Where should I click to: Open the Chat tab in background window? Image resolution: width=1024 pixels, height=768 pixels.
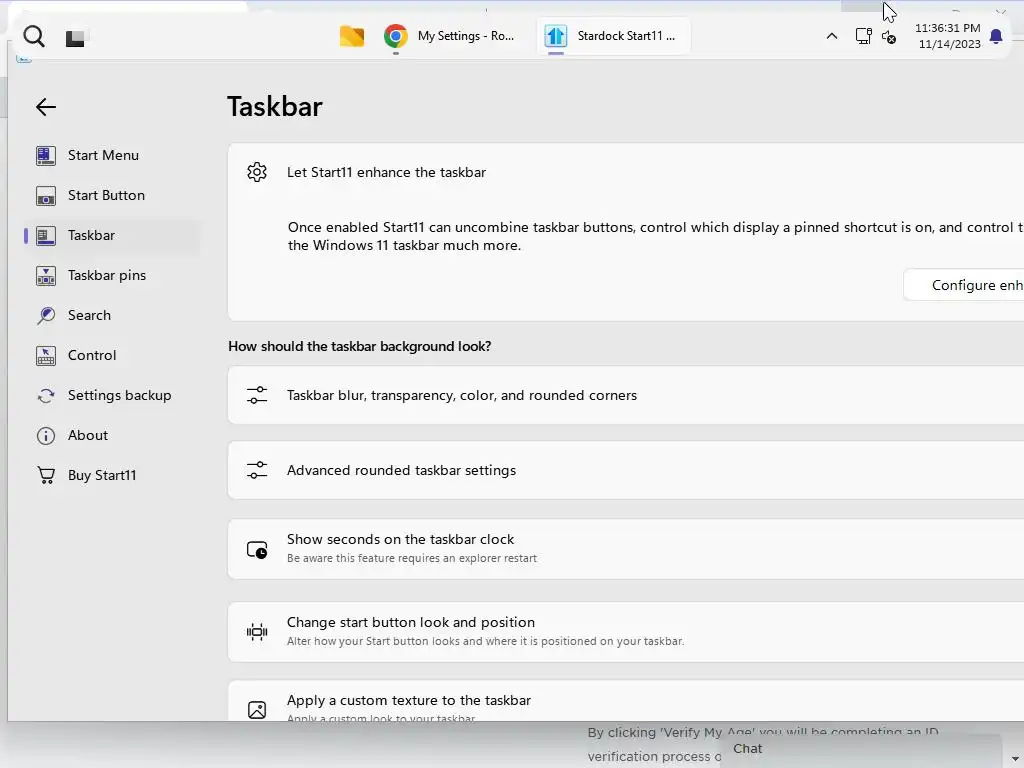click(x=747, y=748)
